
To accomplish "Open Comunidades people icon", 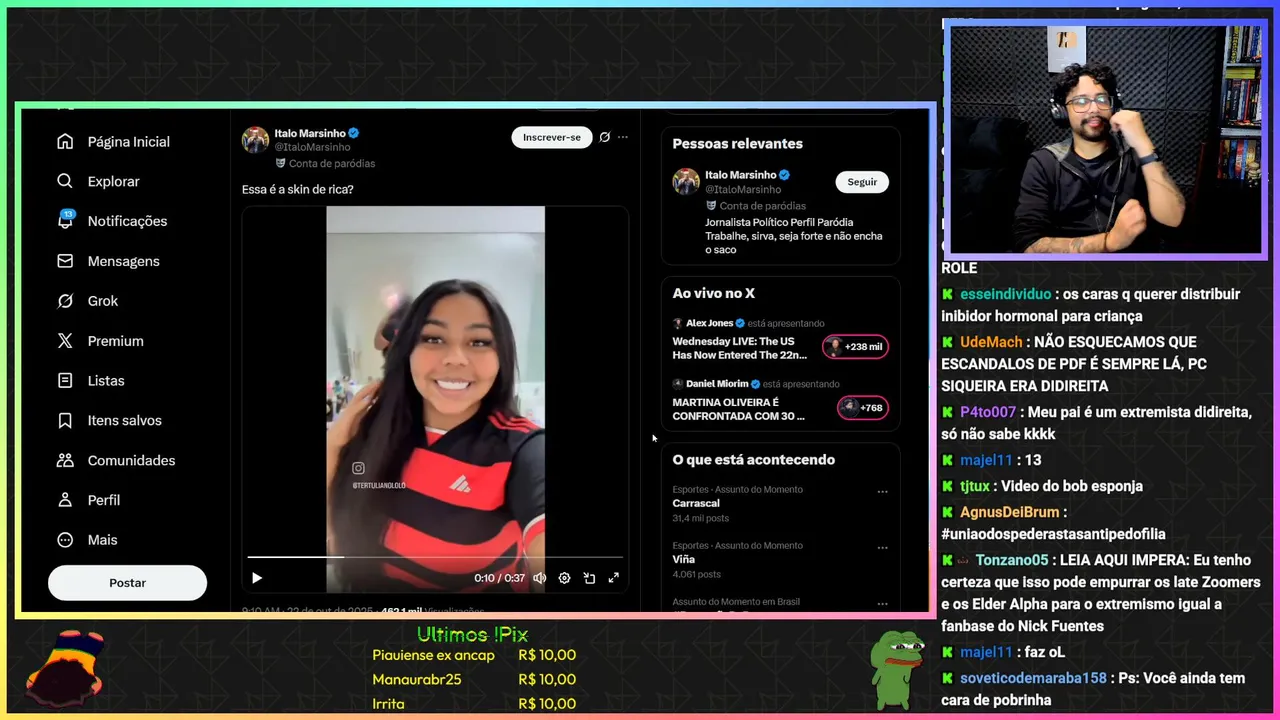I will [65, 460].
